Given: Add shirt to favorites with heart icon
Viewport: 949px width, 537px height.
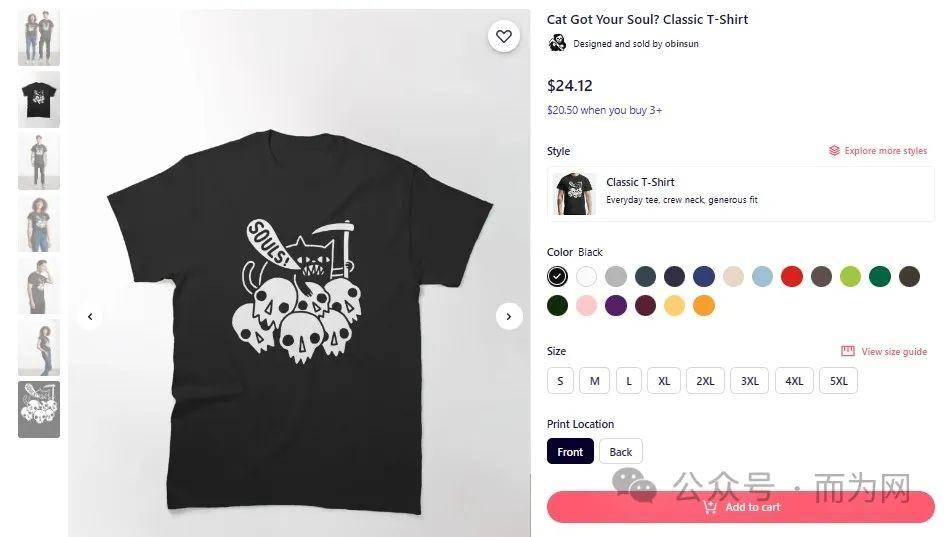Looking at the screenshot, I should 504,36.
